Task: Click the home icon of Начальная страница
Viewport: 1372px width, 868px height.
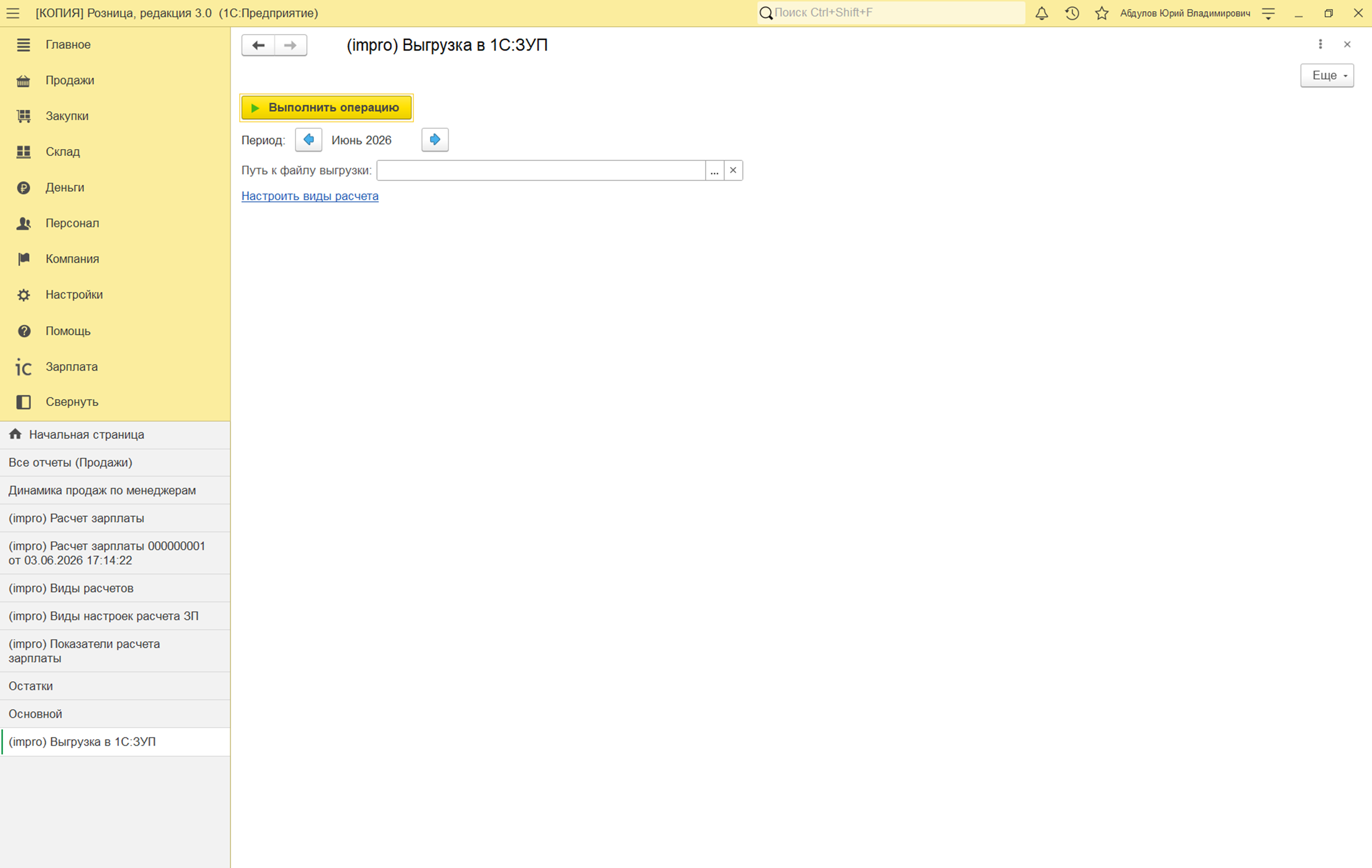Action: tap(16, 434)
